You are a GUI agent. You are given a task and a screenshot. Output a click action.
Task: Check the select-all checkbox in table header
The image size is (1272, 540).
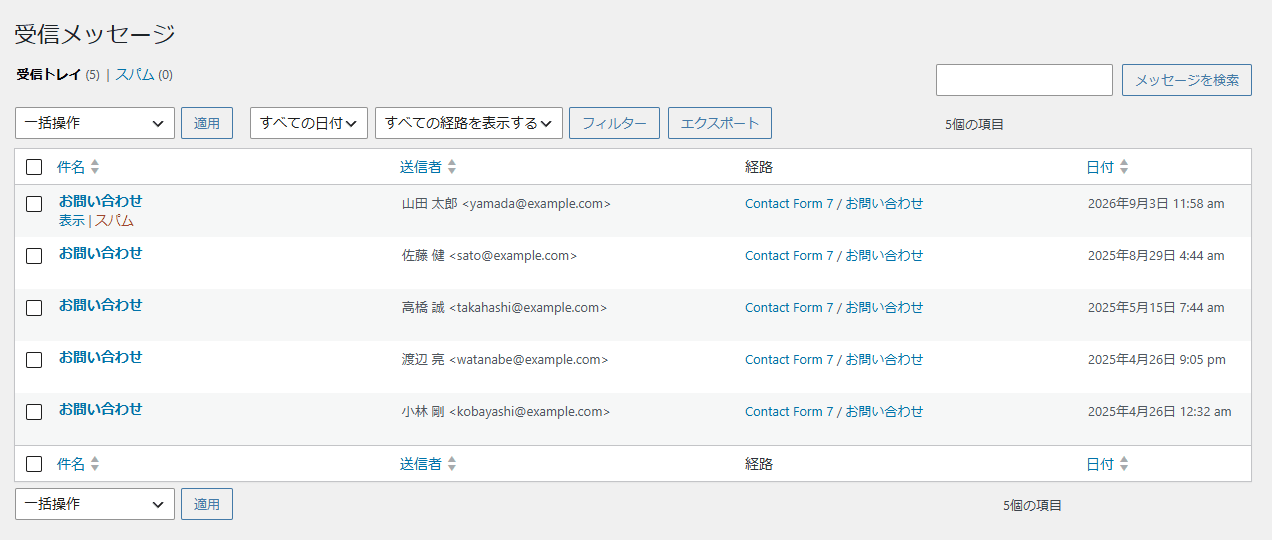[34, 167]
